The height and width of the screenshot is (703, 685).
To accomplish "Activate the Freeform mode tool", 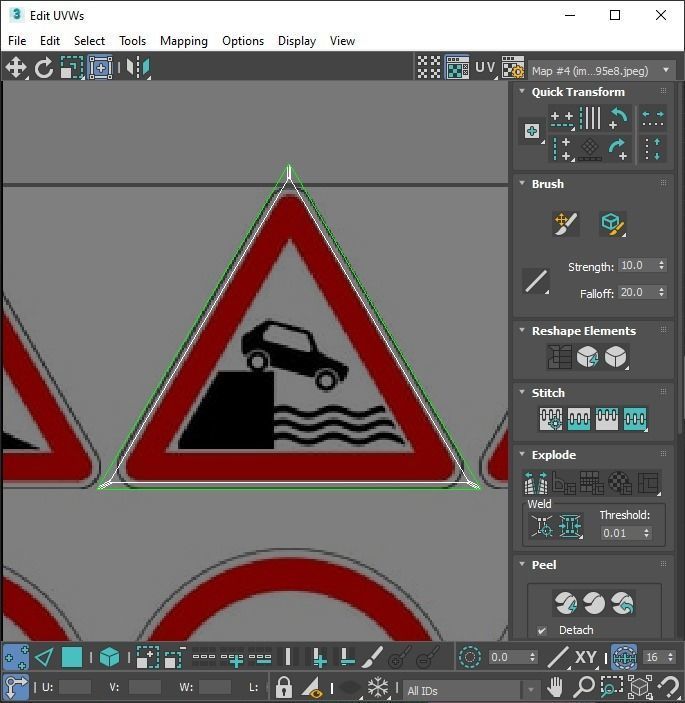I will click(100, 68).
